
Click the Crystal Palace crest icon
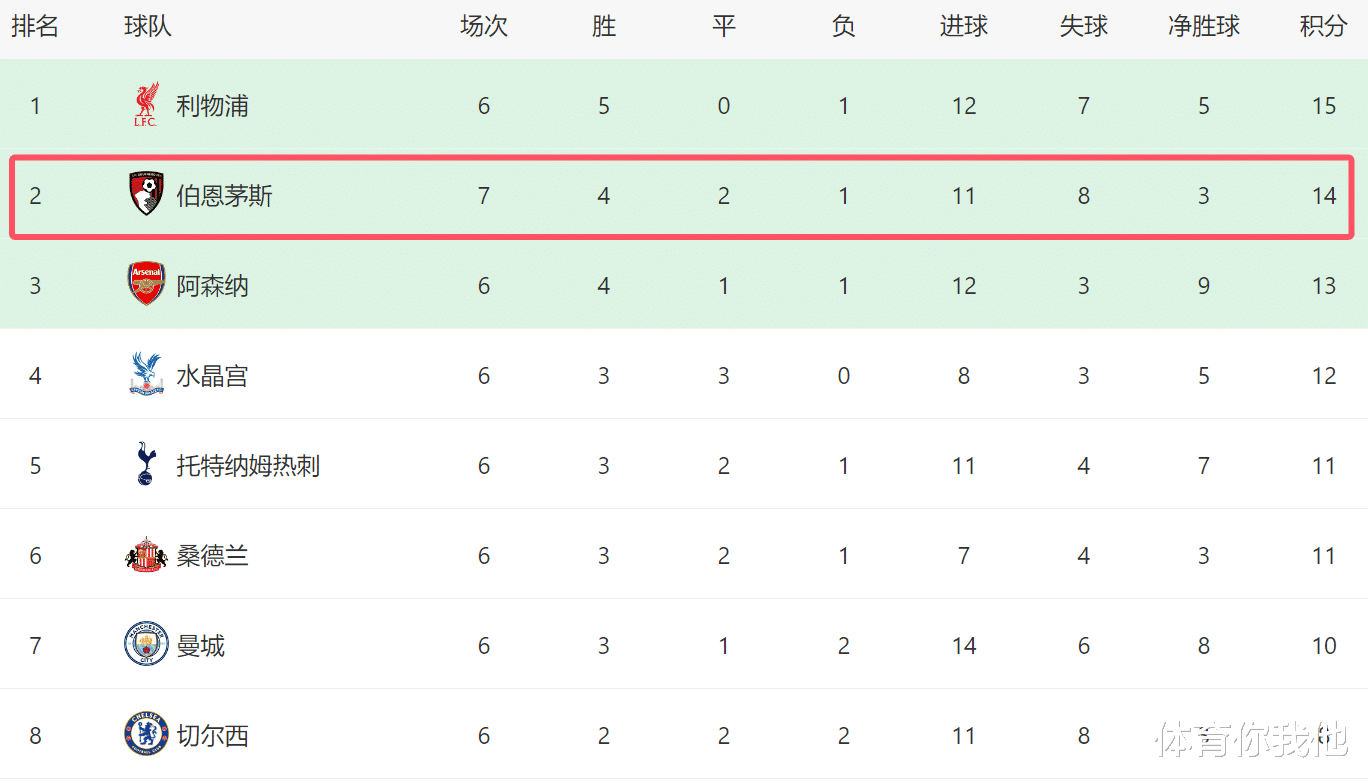coord(146,375)
